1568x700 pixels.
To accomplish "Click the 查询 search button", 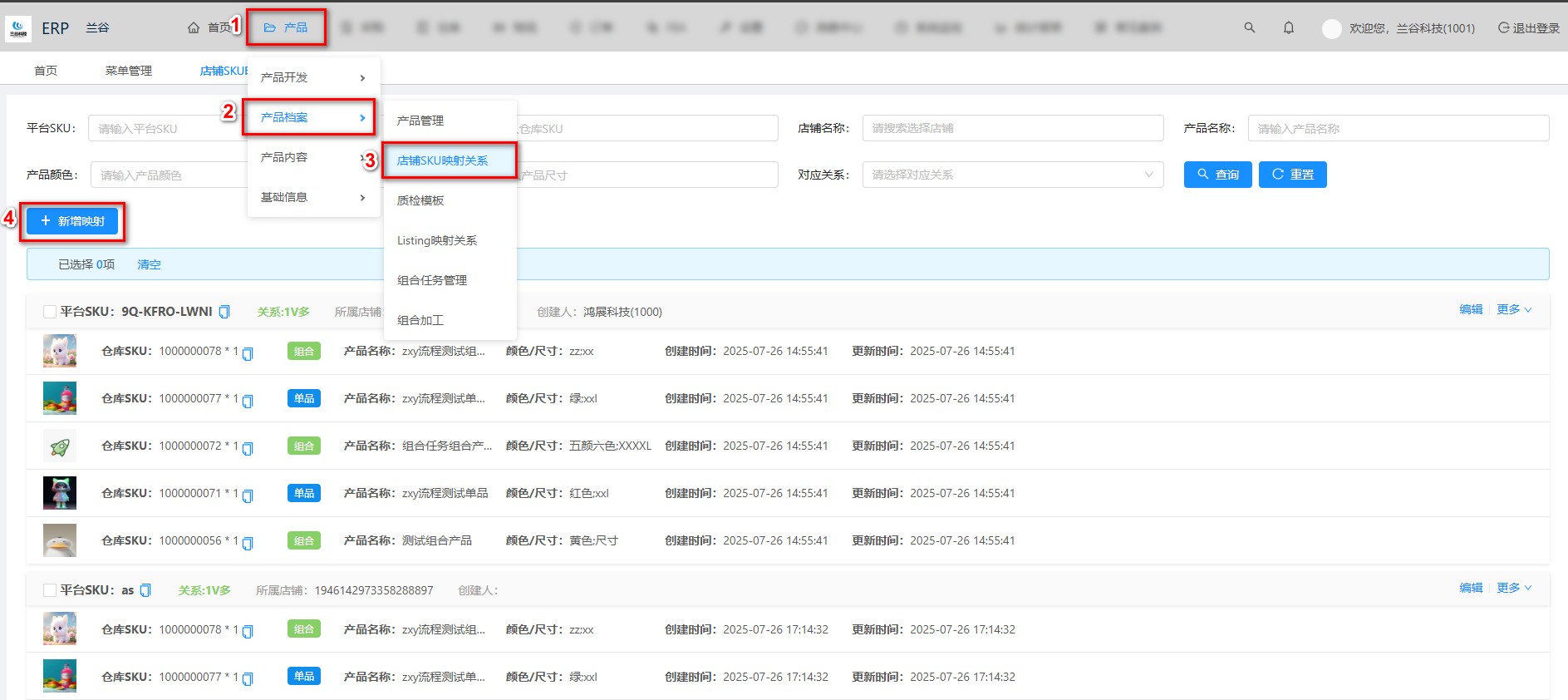I will [x=1217, y=175].
